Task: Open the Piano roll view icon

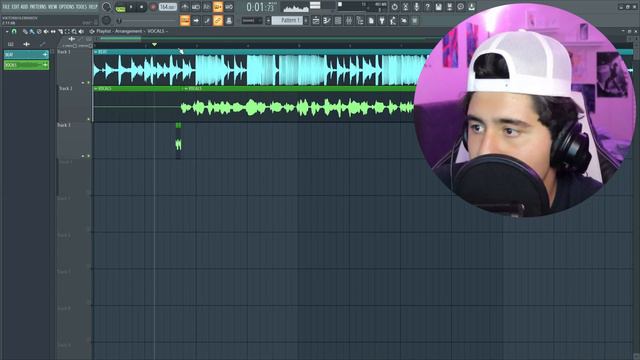Action: (327, 20)
